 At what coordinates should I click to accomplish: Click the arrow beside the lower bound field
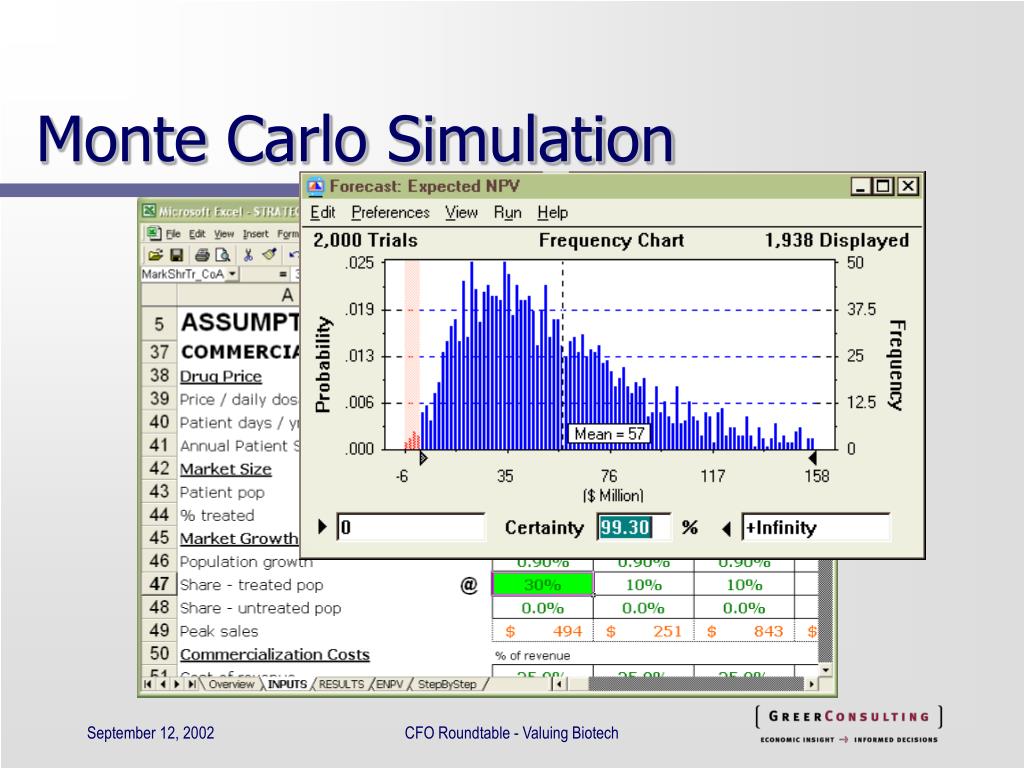[x=322, y=526]
